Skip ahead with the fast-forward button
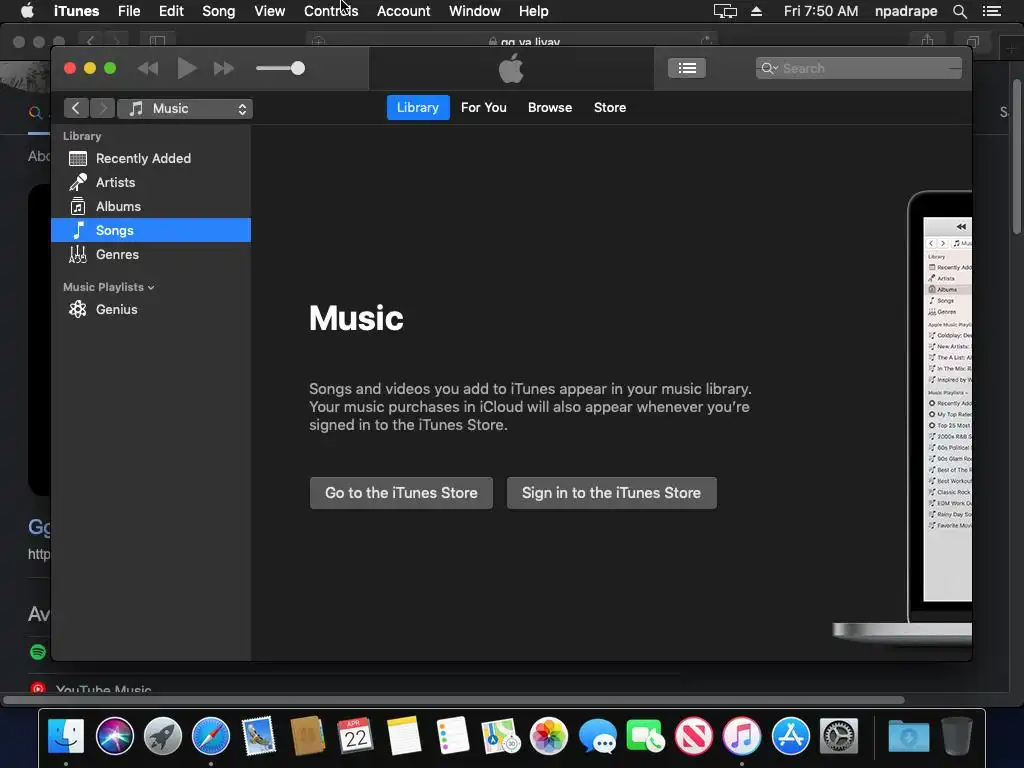 coord(223,68)
